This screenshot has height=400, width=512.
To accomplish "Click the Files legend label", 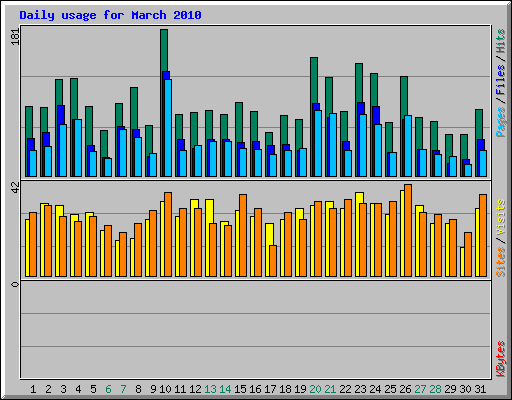I will coord(501,79).
